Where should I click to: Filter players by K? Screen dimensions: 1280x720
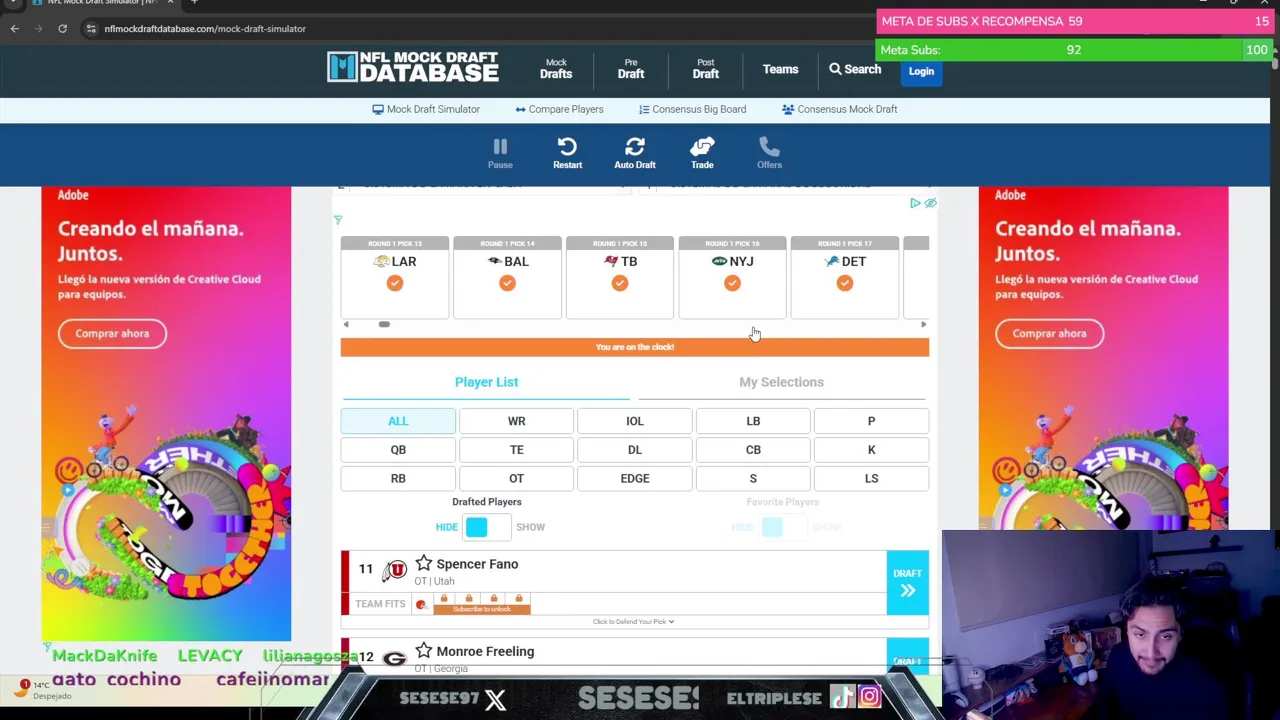pyautogui.click(x=871, y=450)
